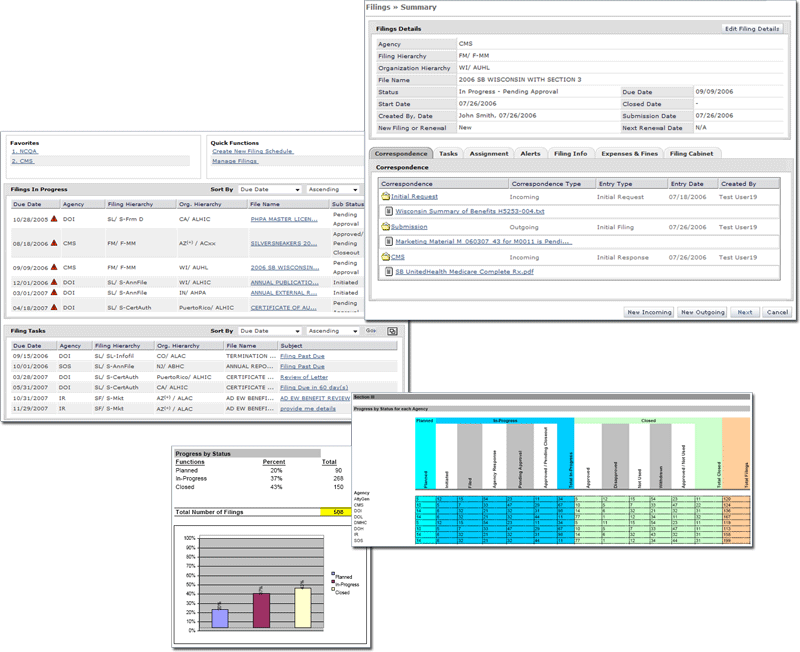The width and height of the screenshot is (800, 652).
Task: Click the Submission folder icon
Action: 386,227
